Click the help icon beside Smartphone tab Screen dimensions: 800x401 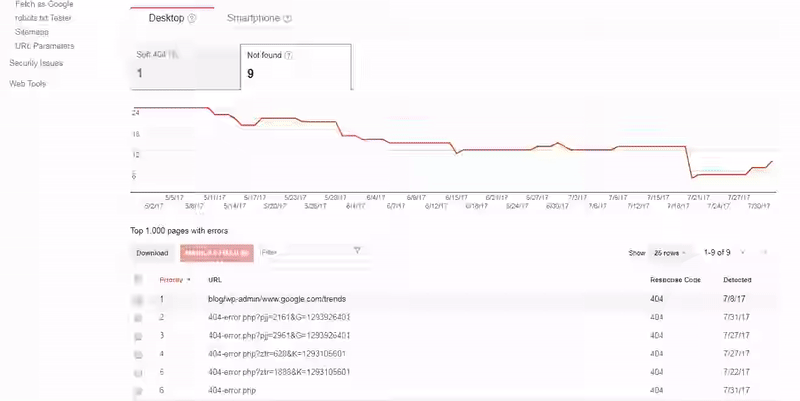287,18
